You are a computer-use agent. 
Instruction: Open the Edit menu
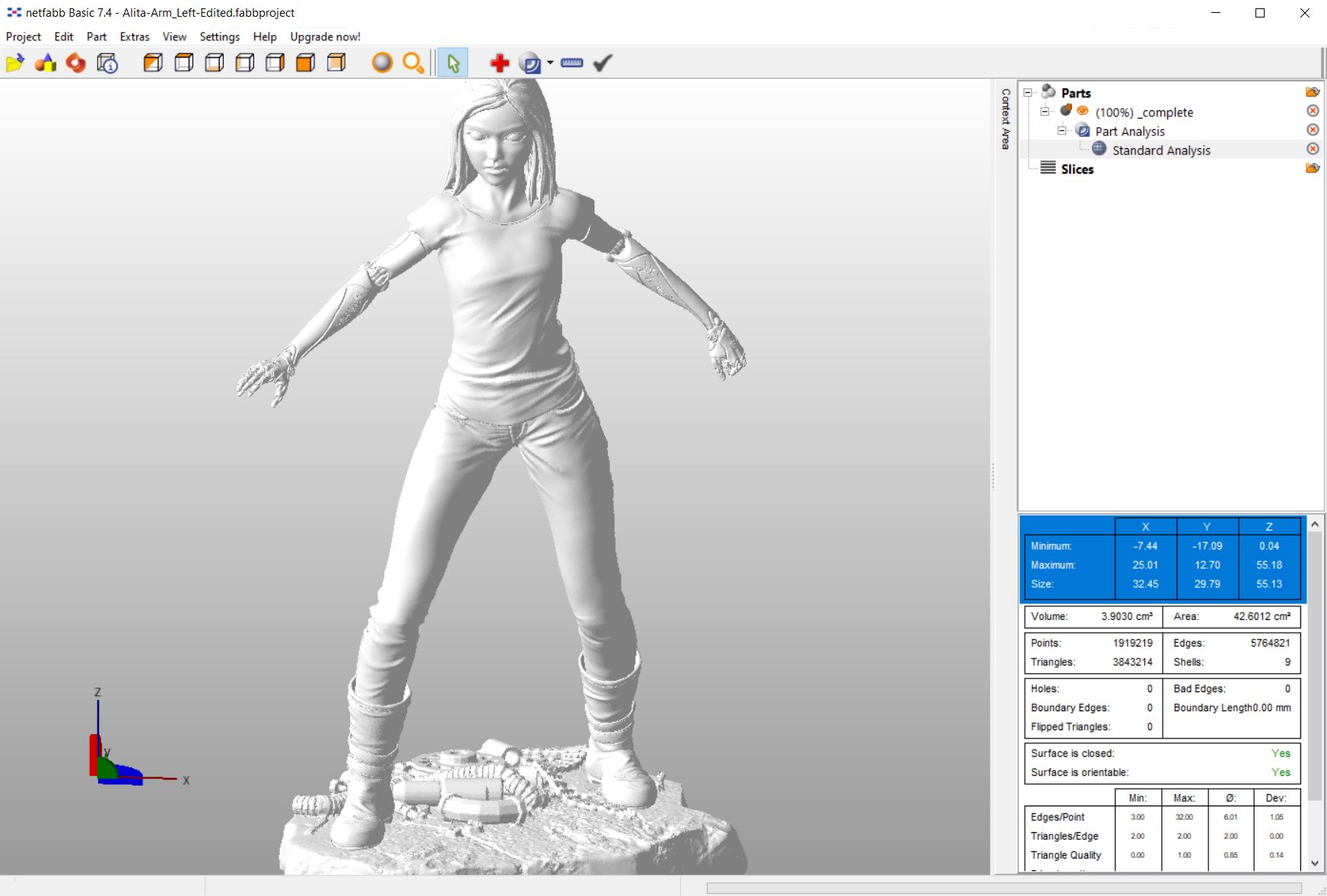click(x=64, y=37)
